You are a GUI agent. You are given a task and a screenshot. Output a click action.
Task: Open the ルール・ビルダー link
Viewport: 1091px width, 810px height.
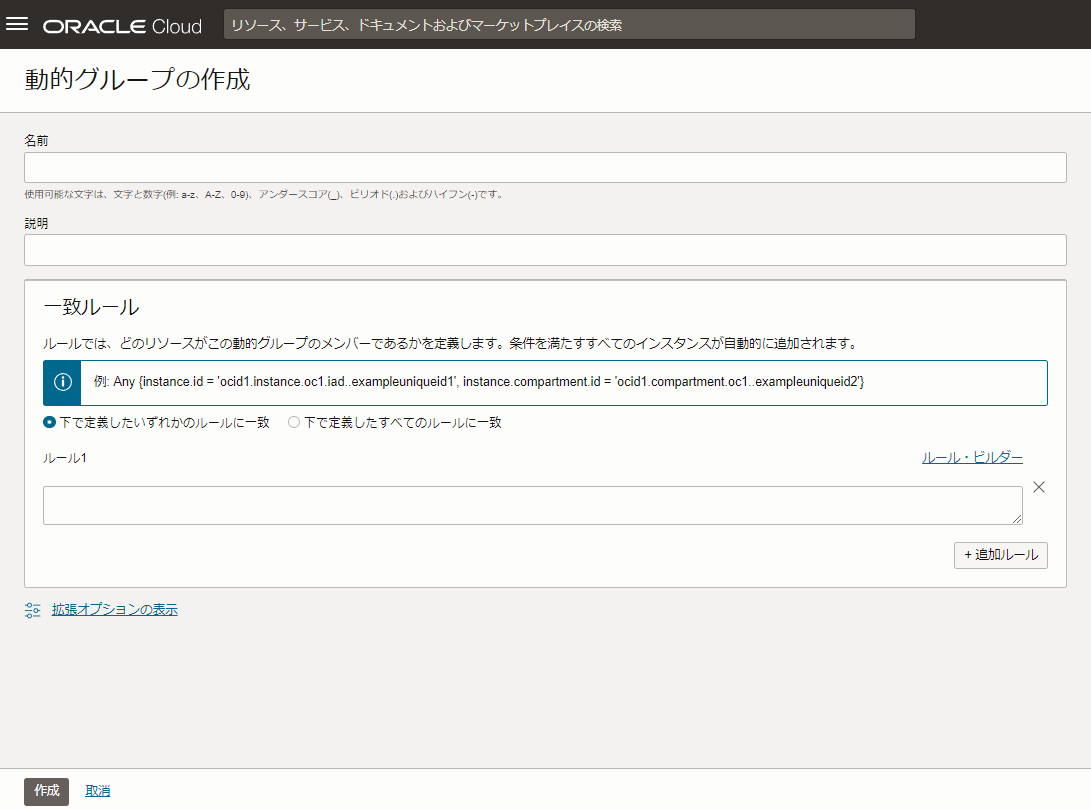pos(972,458)
